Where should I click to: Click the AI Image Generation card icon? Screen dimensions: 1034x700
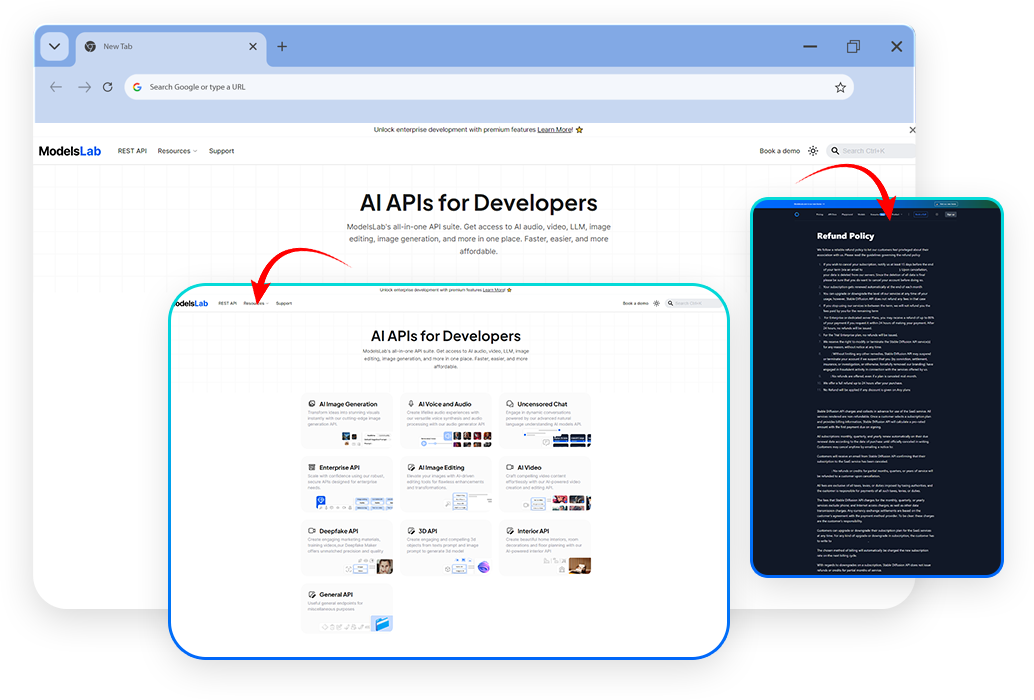pyautogui.click(x=312, y=403)
